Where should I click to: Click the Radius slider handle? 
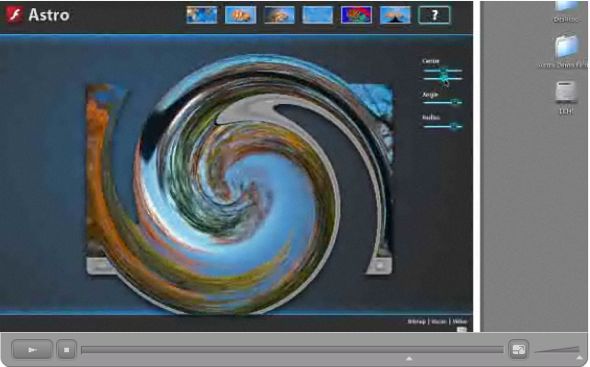coord(455,126)
